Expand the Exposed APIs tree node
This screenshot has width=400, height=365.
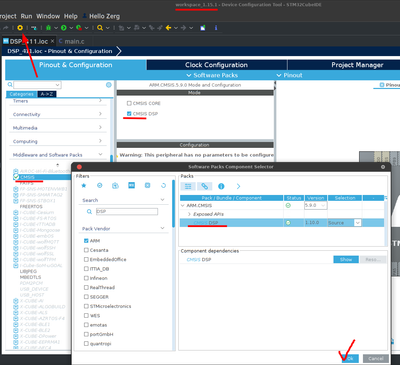coord(189,214)
